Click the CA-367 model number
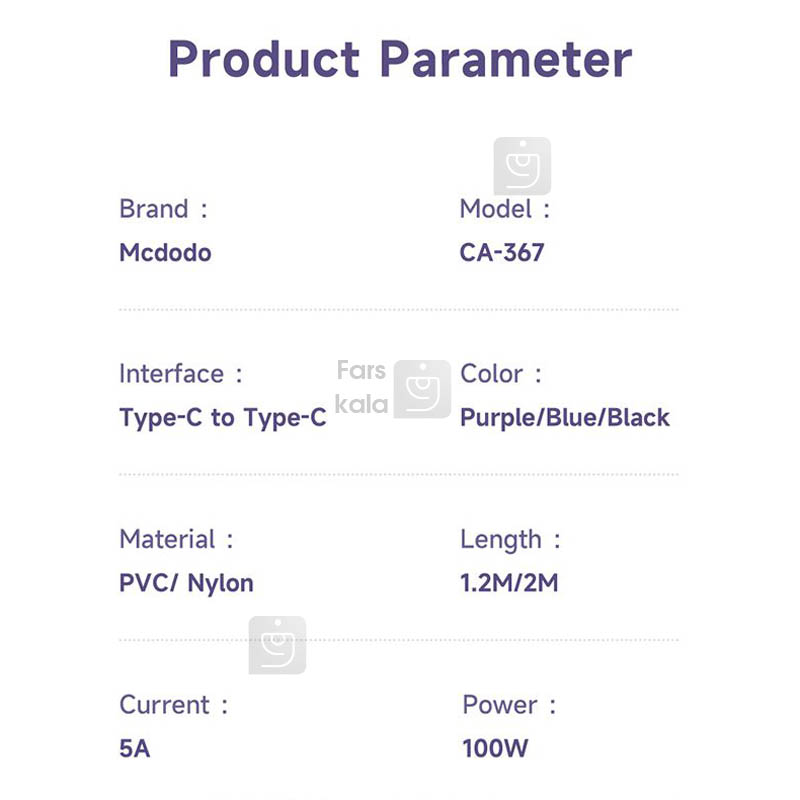The width and height of the screenshot is (800, 800). tap(502, 252)
